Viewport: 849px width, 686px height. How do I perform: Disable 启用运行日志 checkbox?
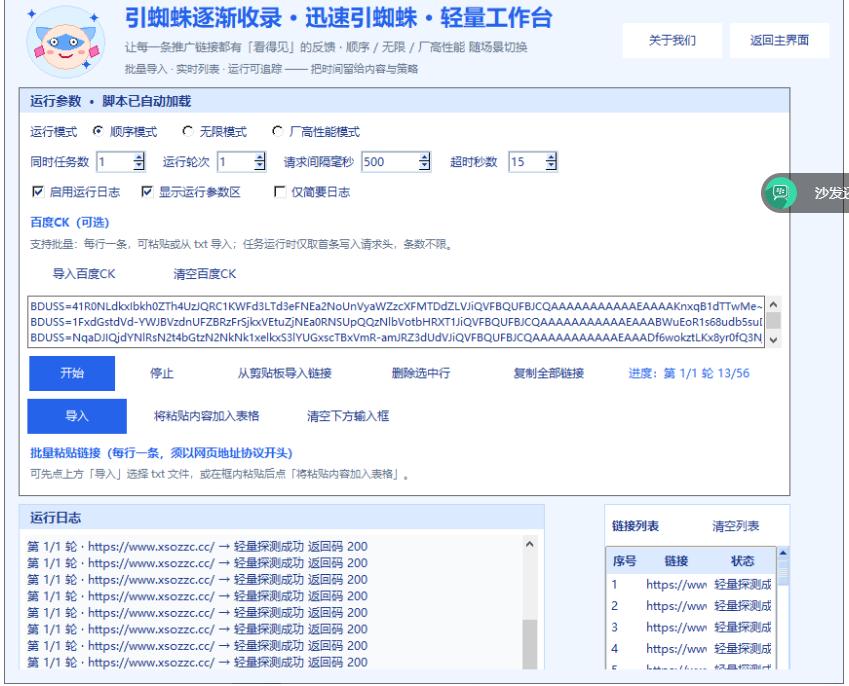(38, 192)
